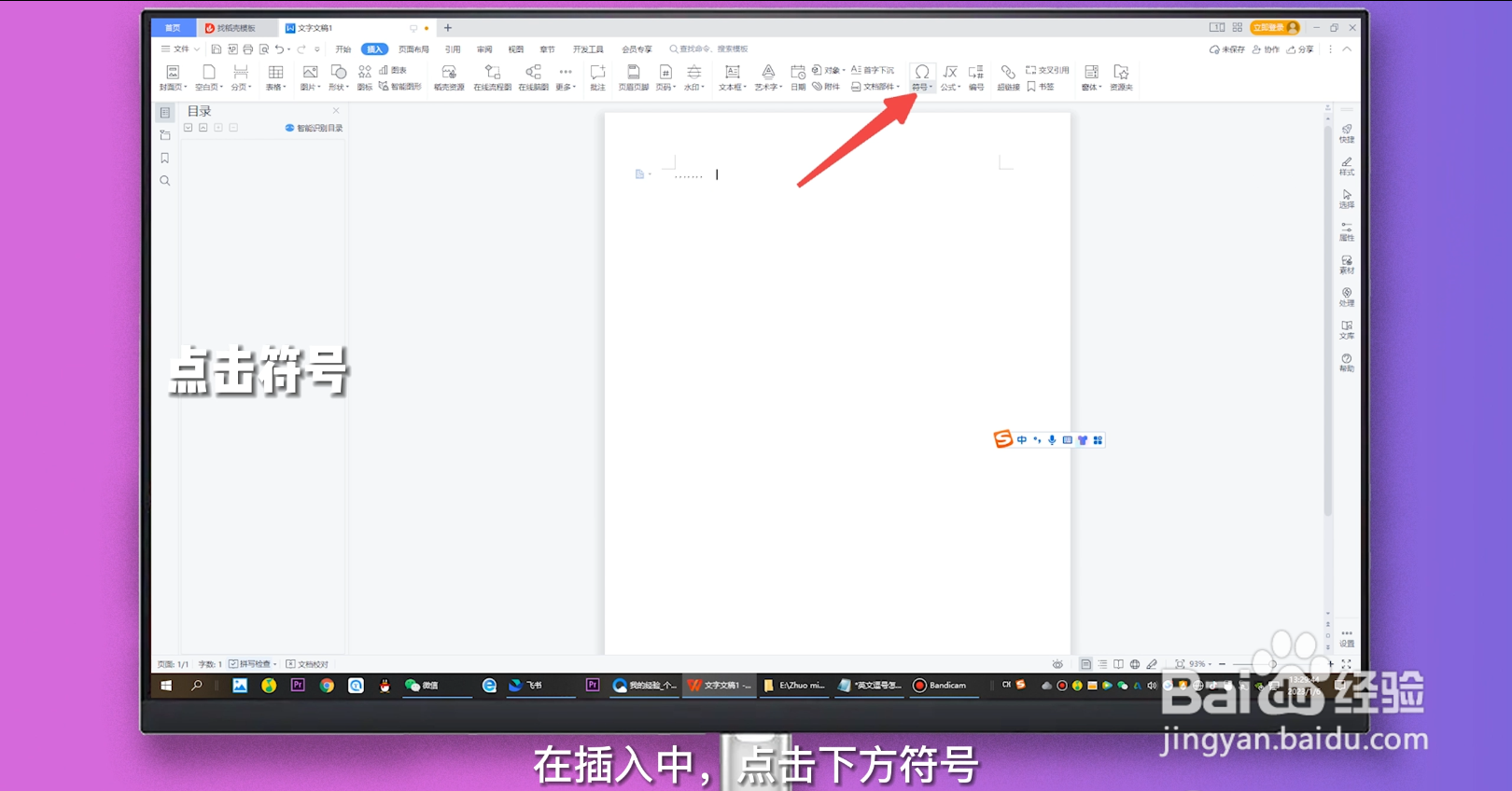Screen dimensions: 1512x791
Task: Click the 分享 (Share) button
Action: [1300, 49]
